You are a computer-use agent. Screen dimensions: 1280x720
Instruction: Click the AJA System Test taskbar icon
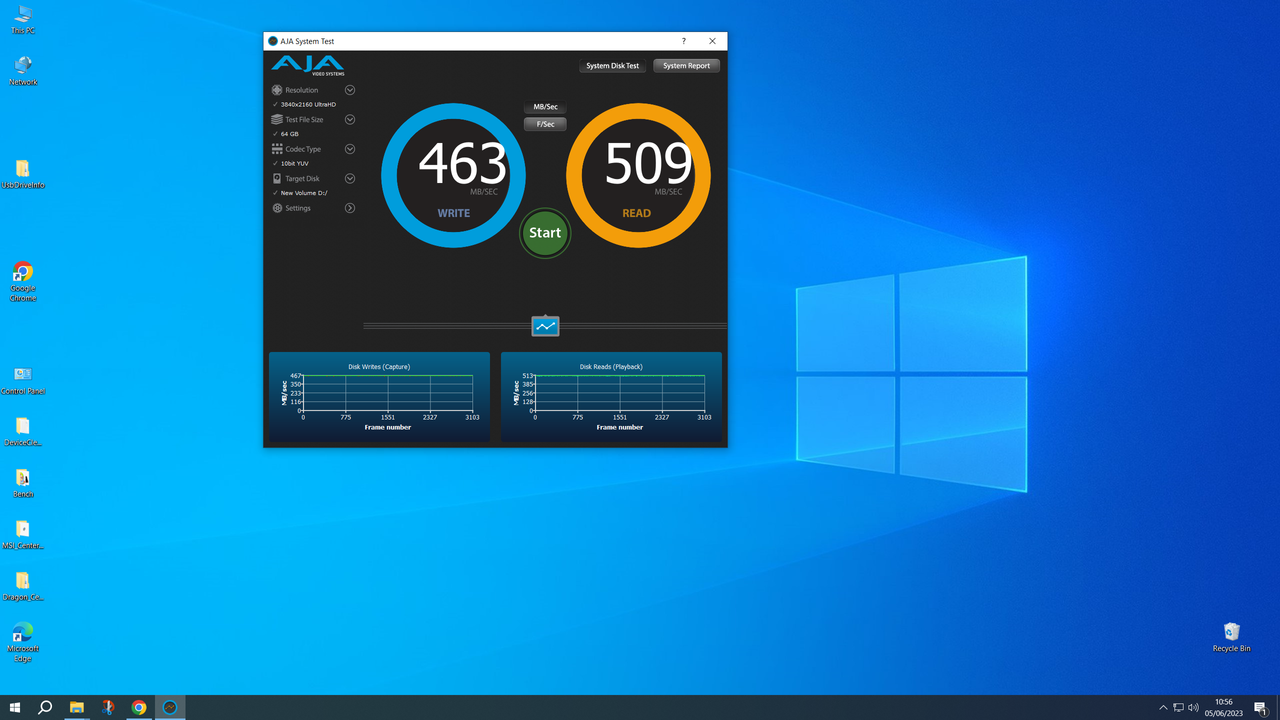pos(170,708)
